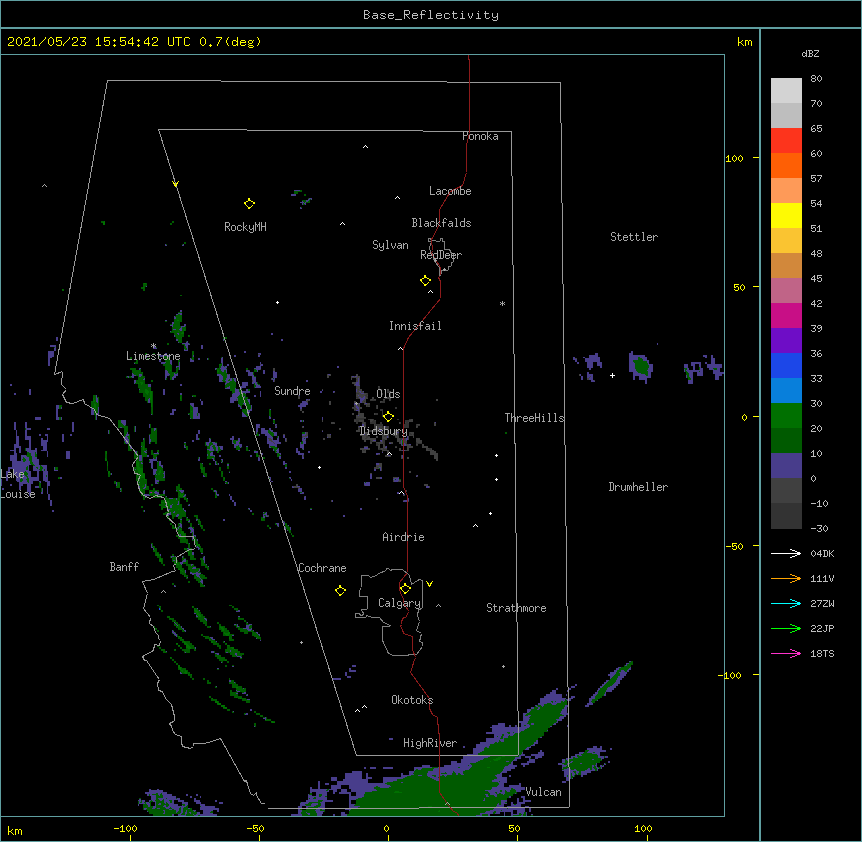Click the orange 111V arrow icon
This screenshot has width=862, height=842.
tap(786, 578)
